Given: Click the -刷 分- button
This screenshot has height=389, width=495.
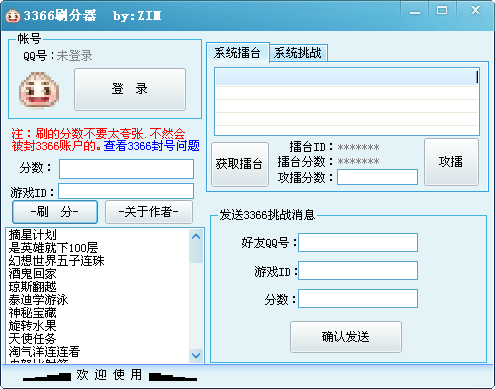Looking at the screenshot, I should [x=55, y=212].
